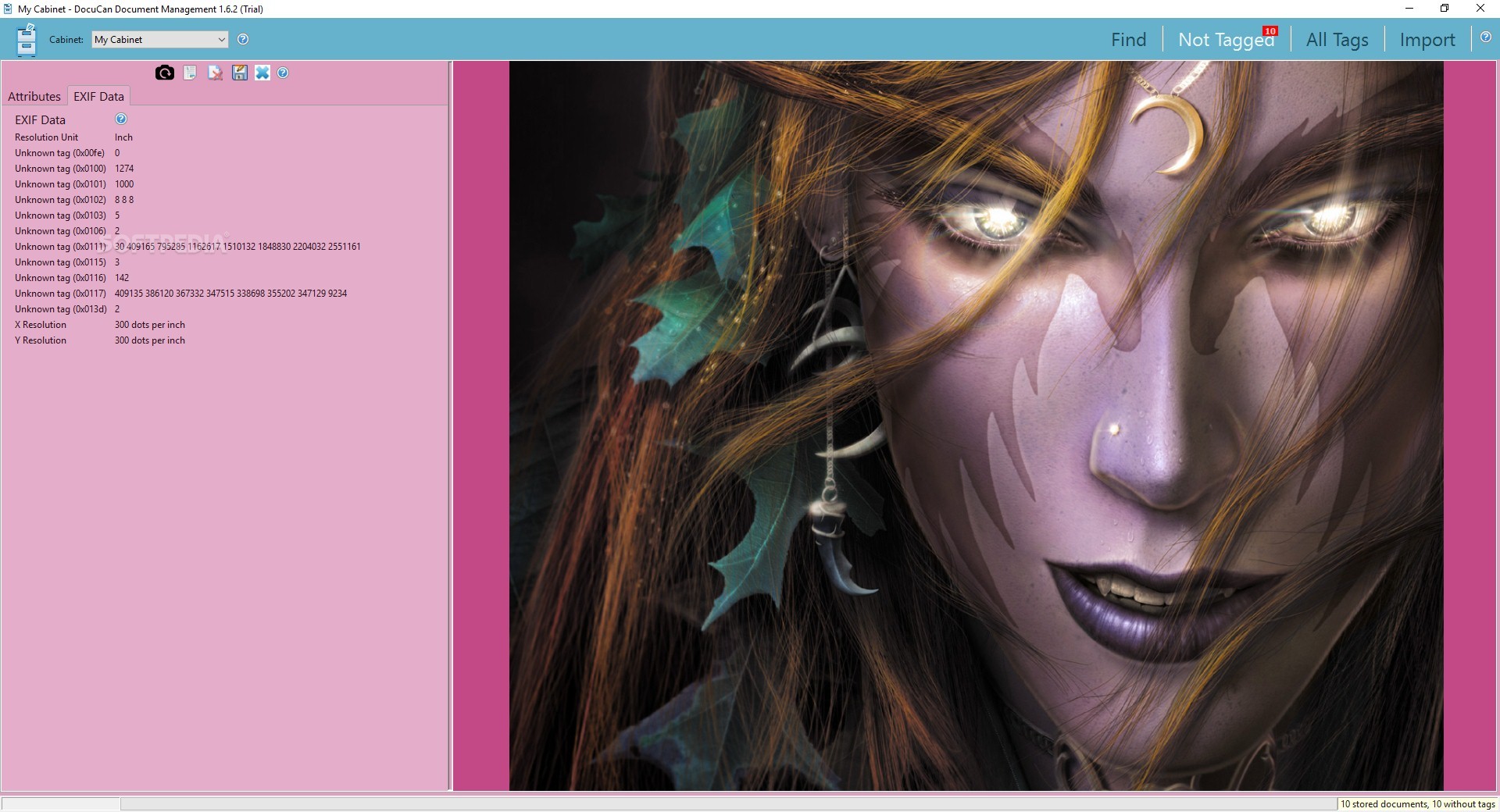Open help next to the Cabinet selector
1500x812 pixels.
click(243, 39)
